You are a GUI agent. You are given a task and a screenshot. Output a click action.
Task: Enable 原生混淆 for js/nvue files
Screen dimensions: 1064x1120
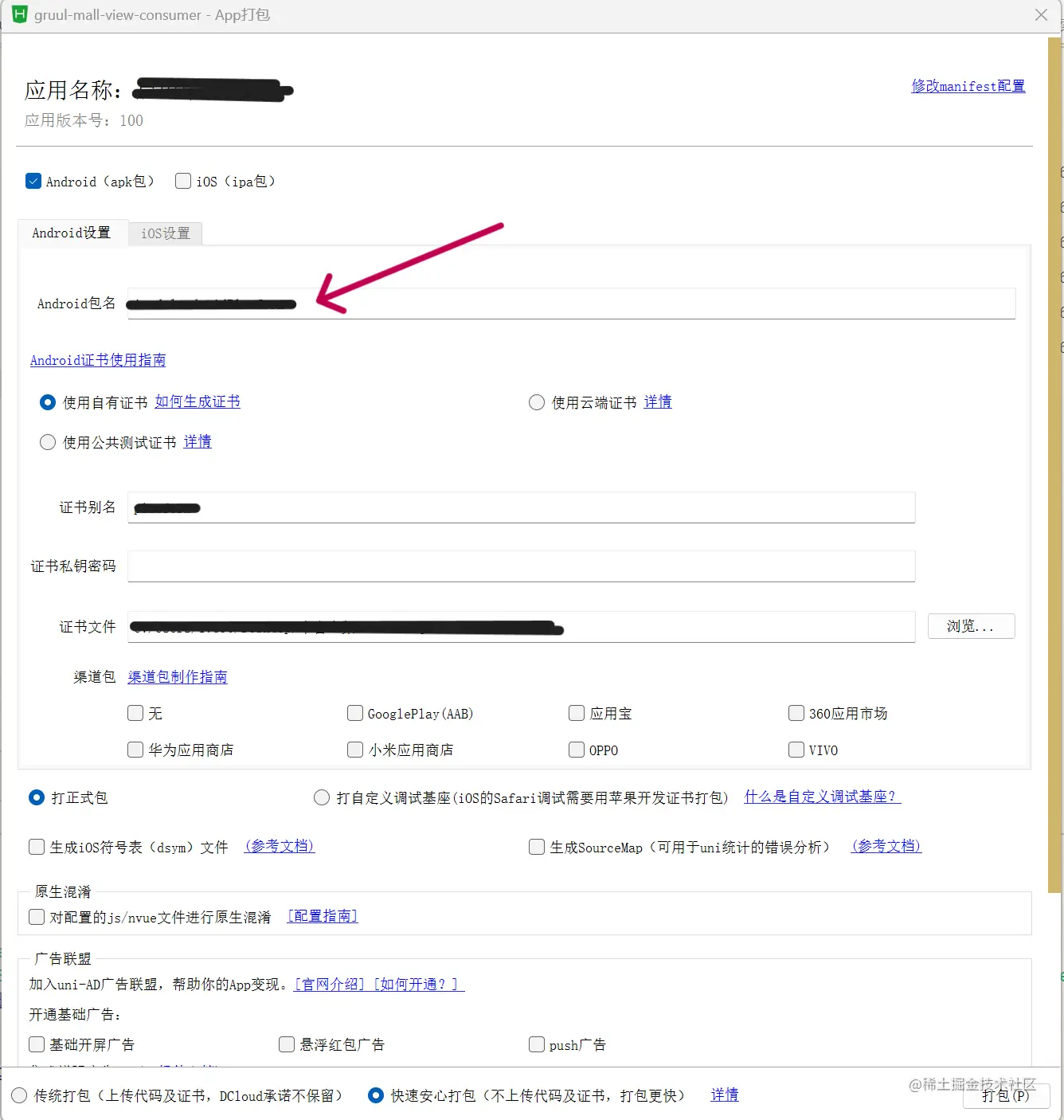(x=36, y=917)
